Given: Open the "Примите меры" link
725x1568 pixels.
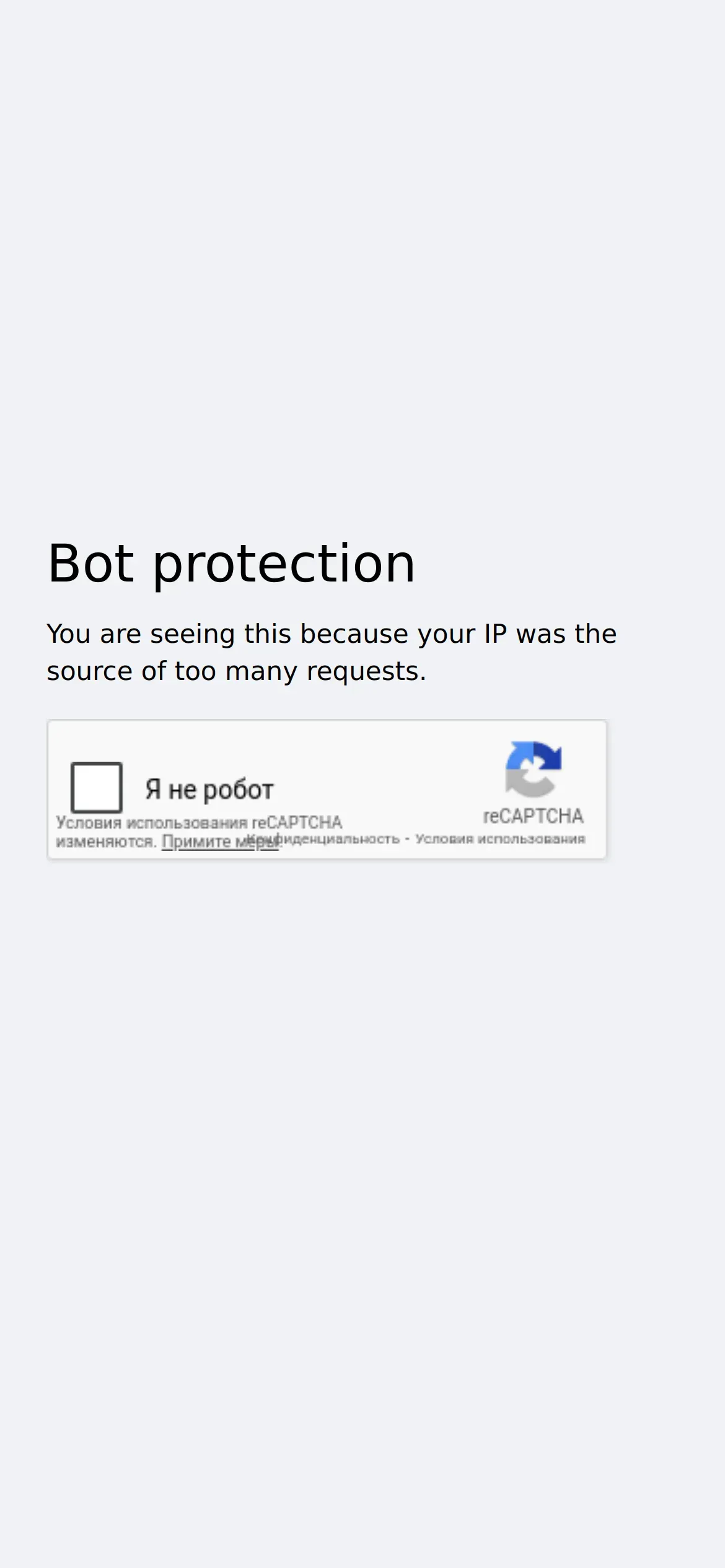Looking at the screenshot, I should click(221, 842).
